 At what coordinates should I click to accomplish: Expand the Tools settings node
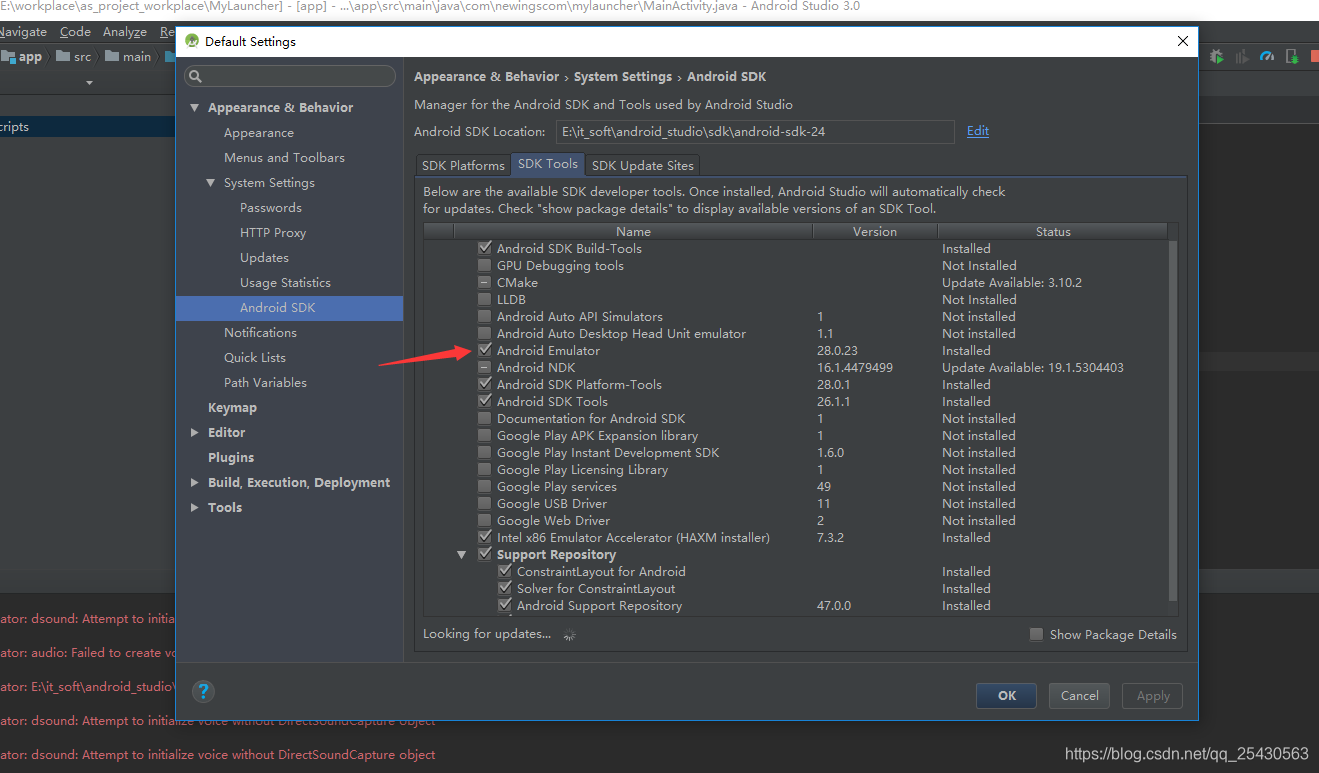(194, 507)
